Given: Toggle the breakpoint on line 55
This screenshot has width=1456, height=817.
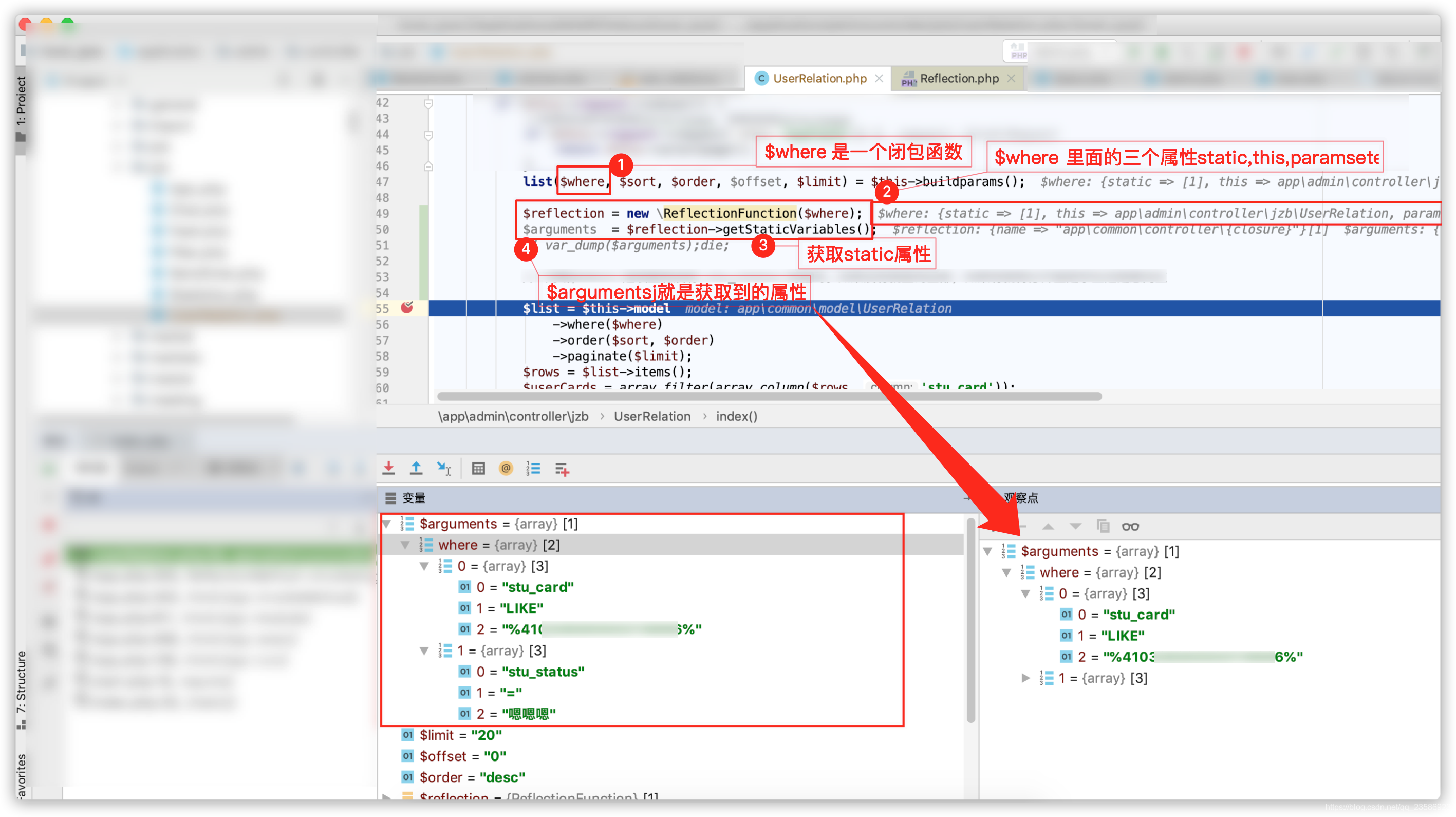Looking at the screenshot, I should point(407,308).
